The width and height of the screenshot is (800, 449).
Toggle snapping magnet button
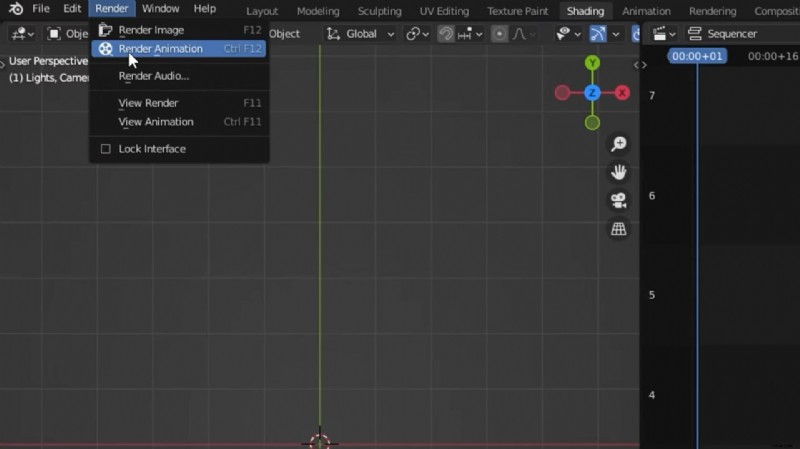pyautogui.click(x=446, y=34)
